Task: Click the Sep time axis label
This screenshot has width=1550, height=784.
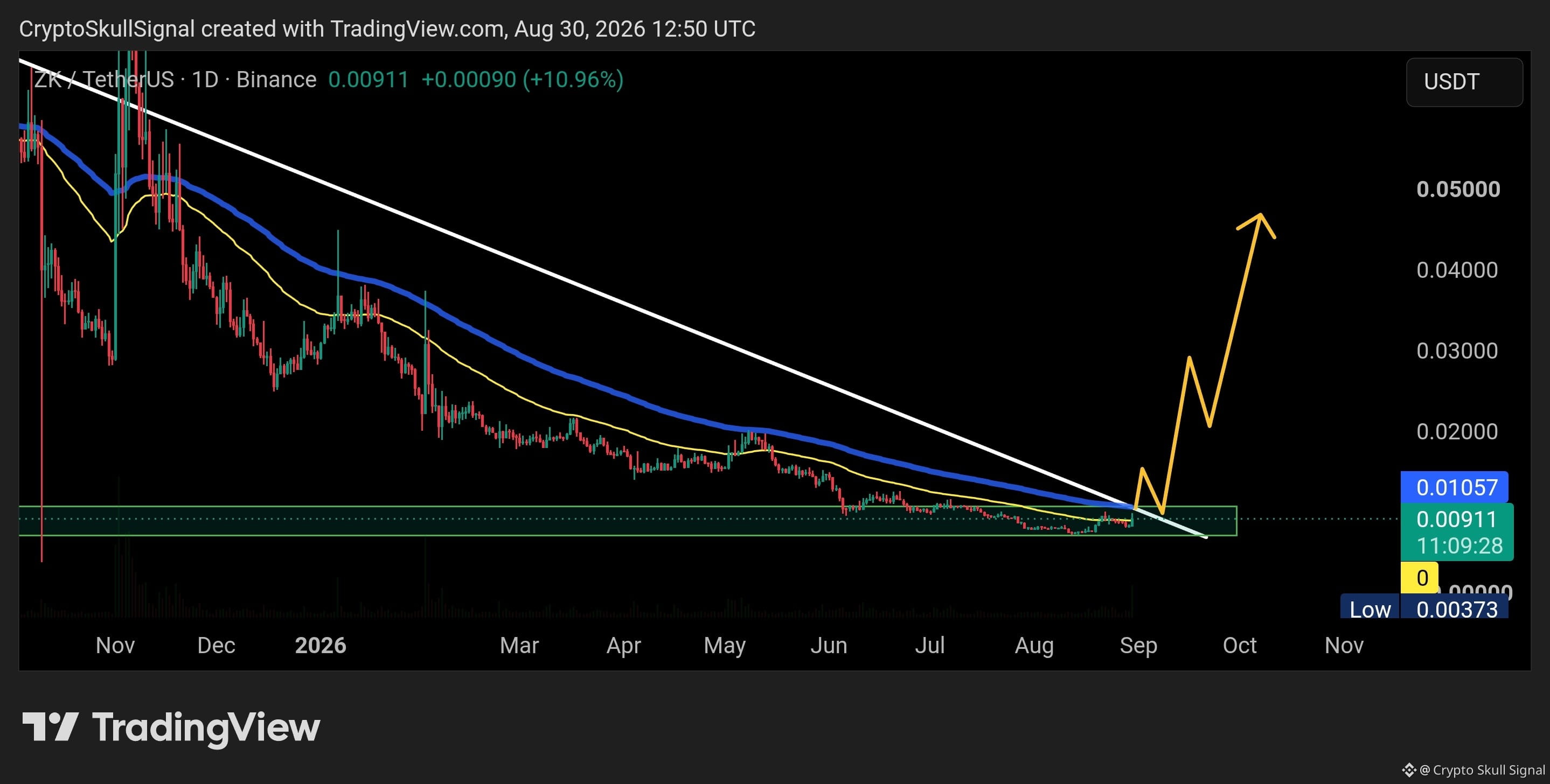Action: pyautogui.click(x=1138, y=646)
